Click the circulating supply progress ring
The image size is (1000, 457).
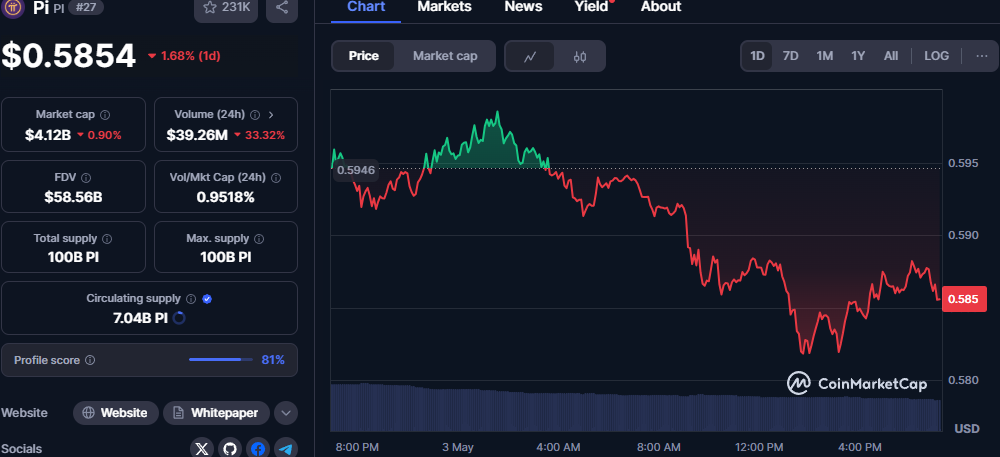[179, 317]
